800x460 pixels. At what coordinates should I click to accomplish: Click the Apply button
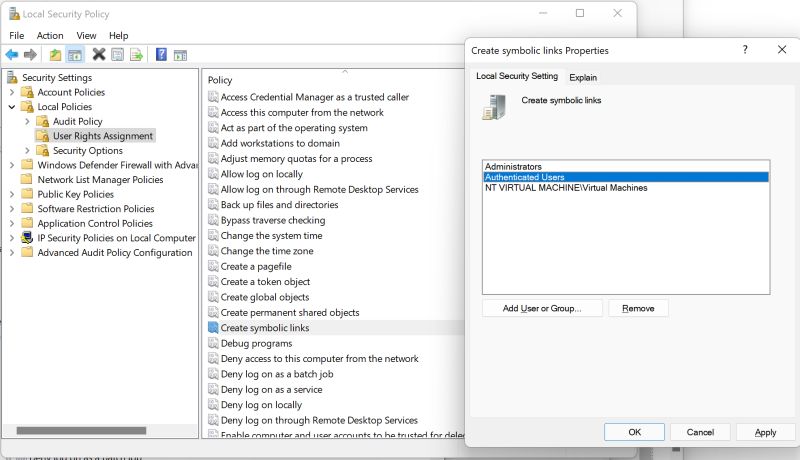tap(765, 432)
